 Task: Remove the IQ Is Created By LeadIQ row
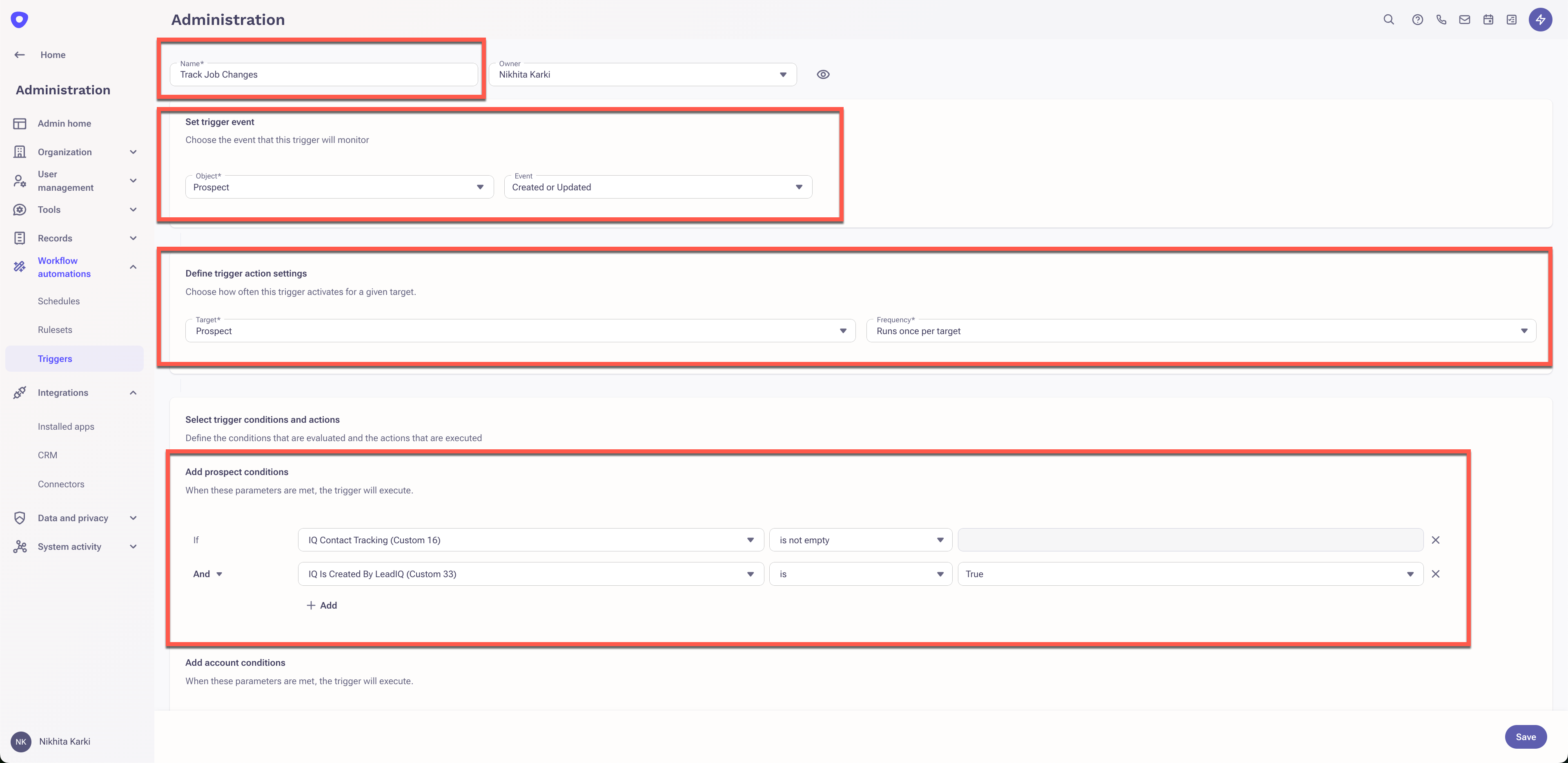tap(1435, 574)
